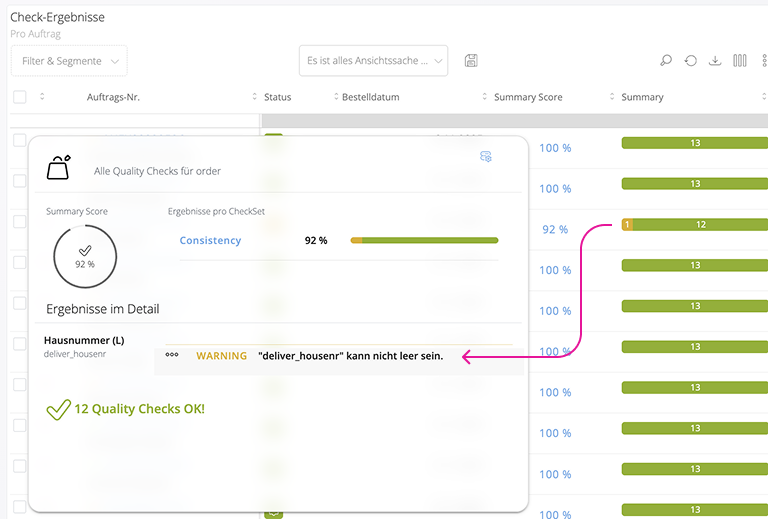
Task: Click the Bestelldatum column header
Action: [370, 97]
